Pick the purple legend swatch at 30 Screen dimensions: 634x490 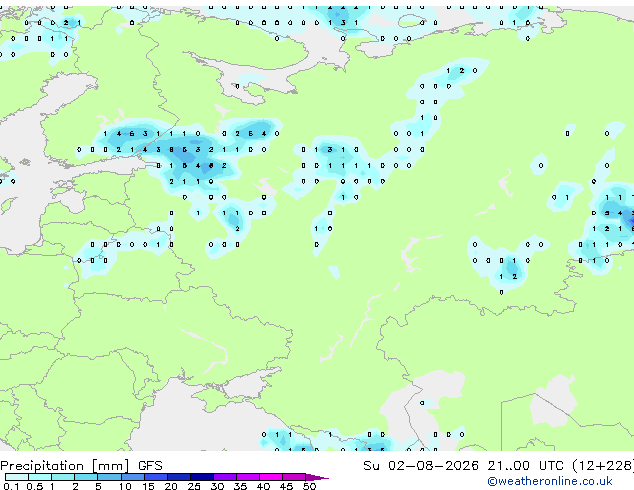click(x=225, y=477)
